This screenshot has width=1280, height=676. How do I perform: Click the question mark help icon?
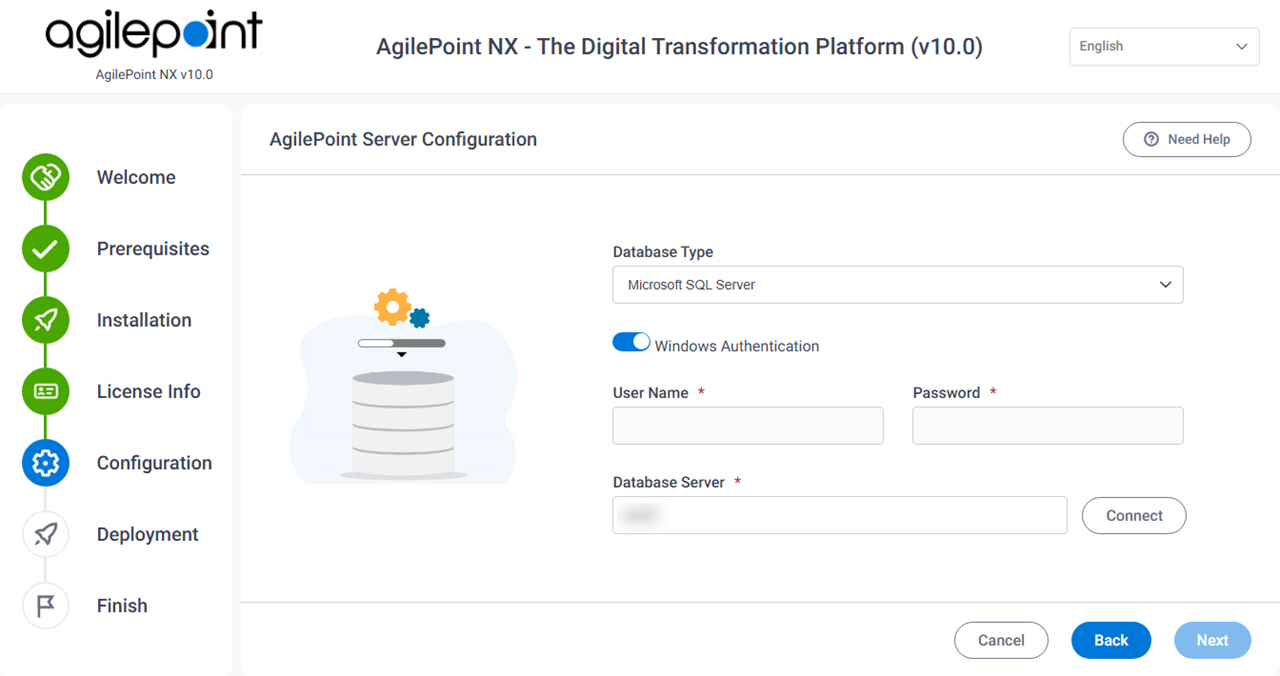[1151, 140]
